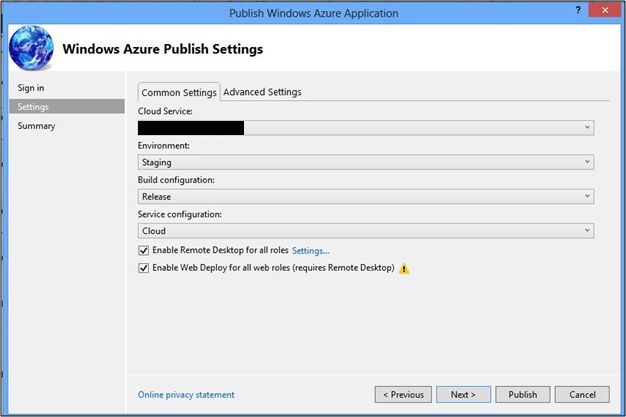The height and width of the screenshot is (417, 626).
Task: Click the Previous button
Action: pos(404,394)
